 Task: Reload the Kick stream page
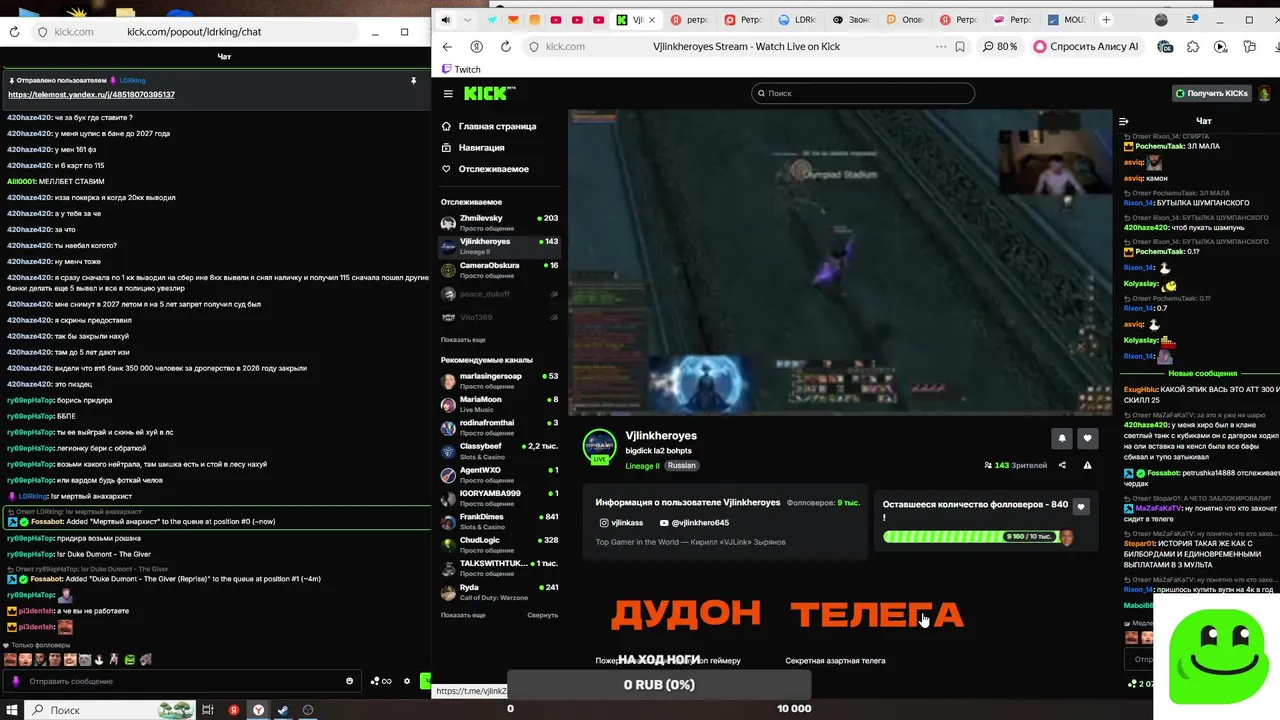pyautogui.click(x=505, y=46)
